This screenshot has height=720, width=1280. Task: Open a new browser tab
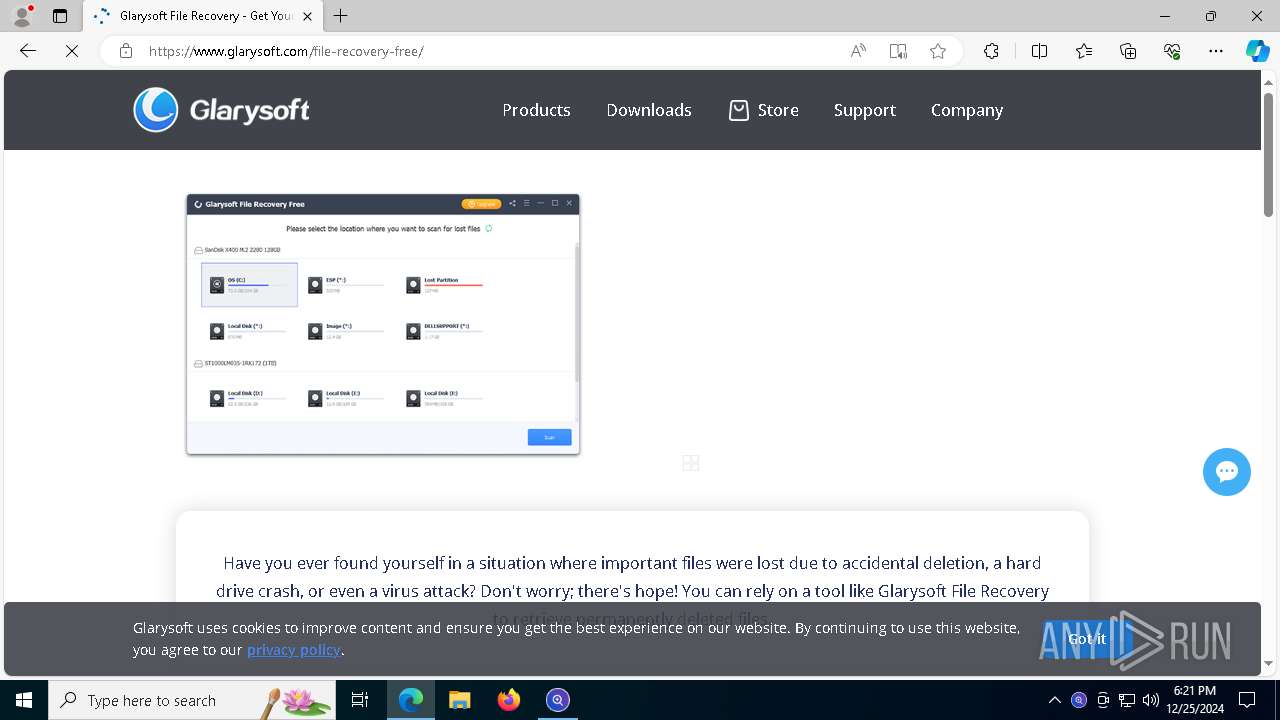(x=341, y=16)
